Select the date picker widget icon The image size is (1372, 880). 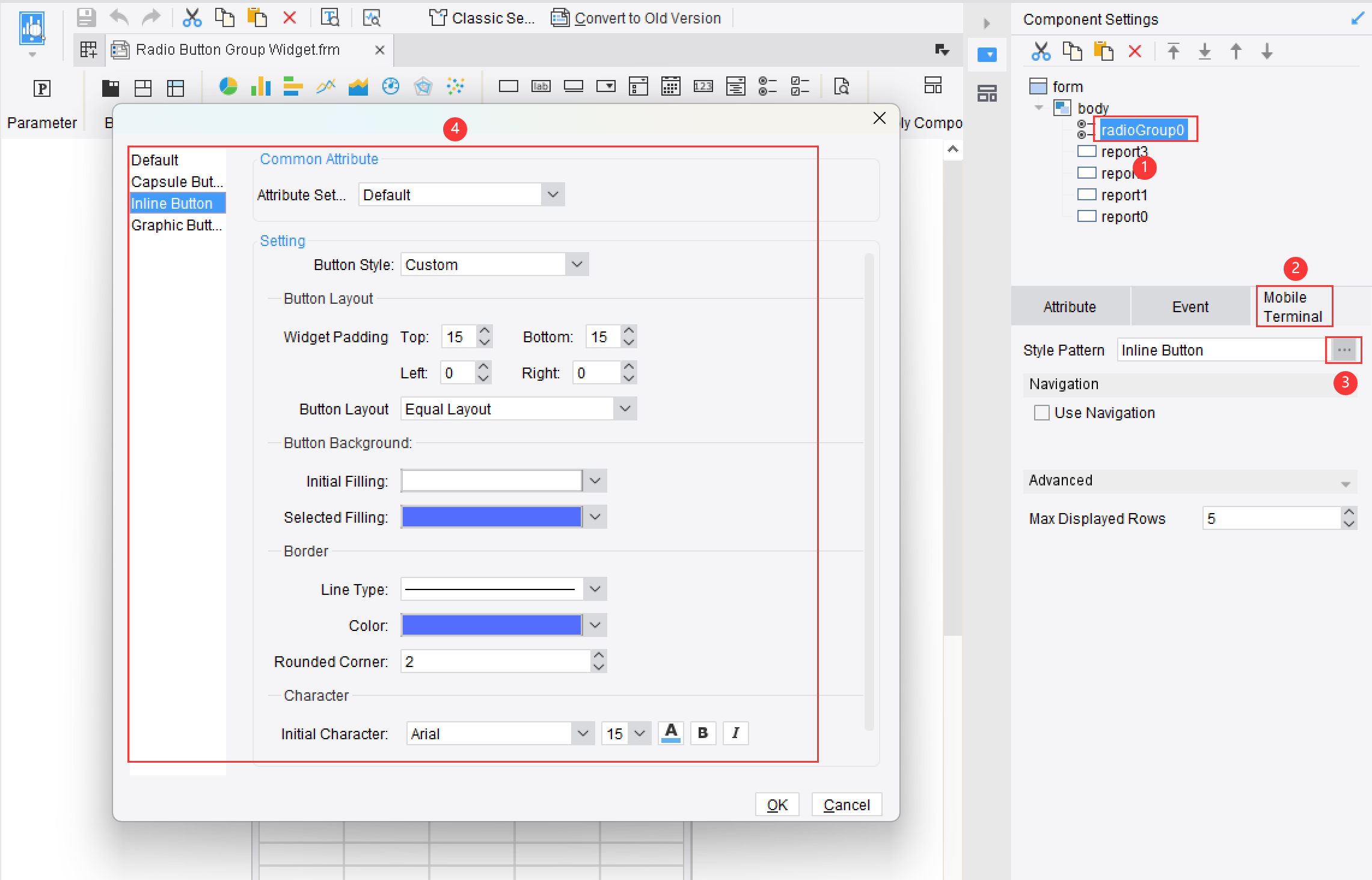(670, 86)
